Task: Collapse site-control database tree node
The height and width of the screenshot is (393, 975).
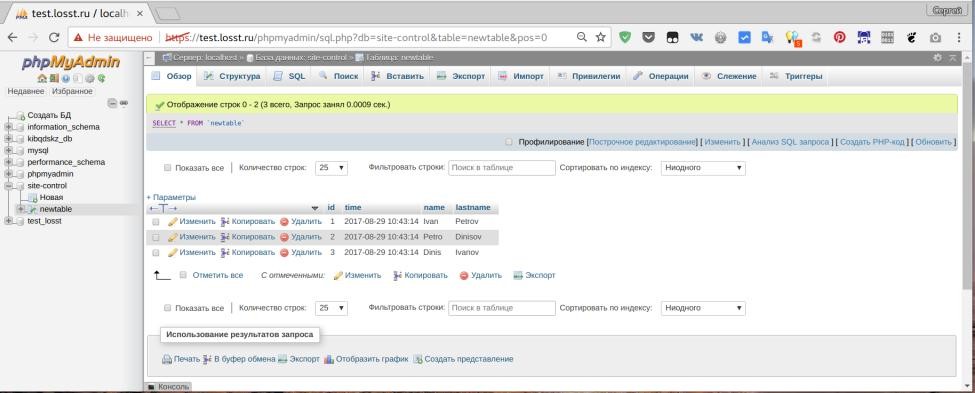Action: [x=8, y=185]
